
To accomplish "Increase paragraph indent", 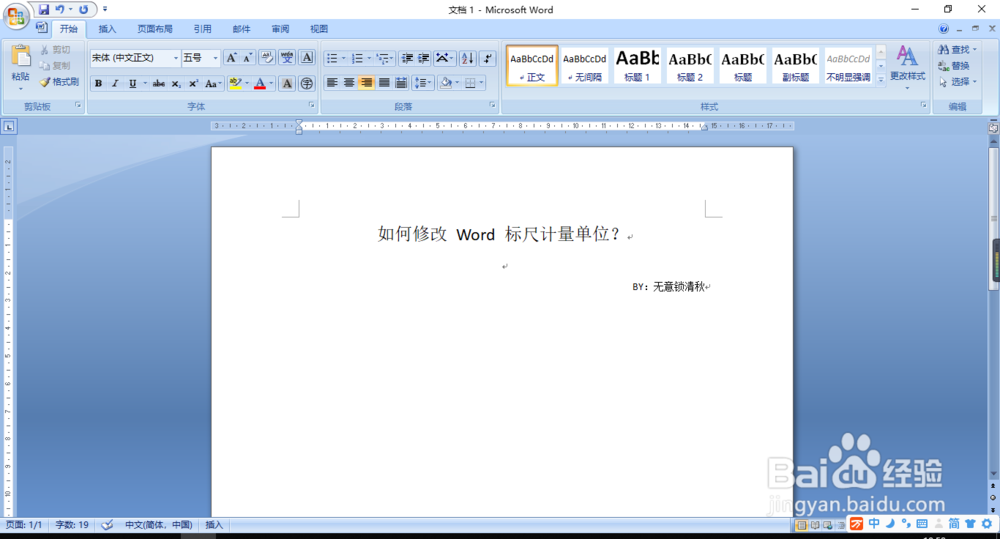I will coord(423,59).
